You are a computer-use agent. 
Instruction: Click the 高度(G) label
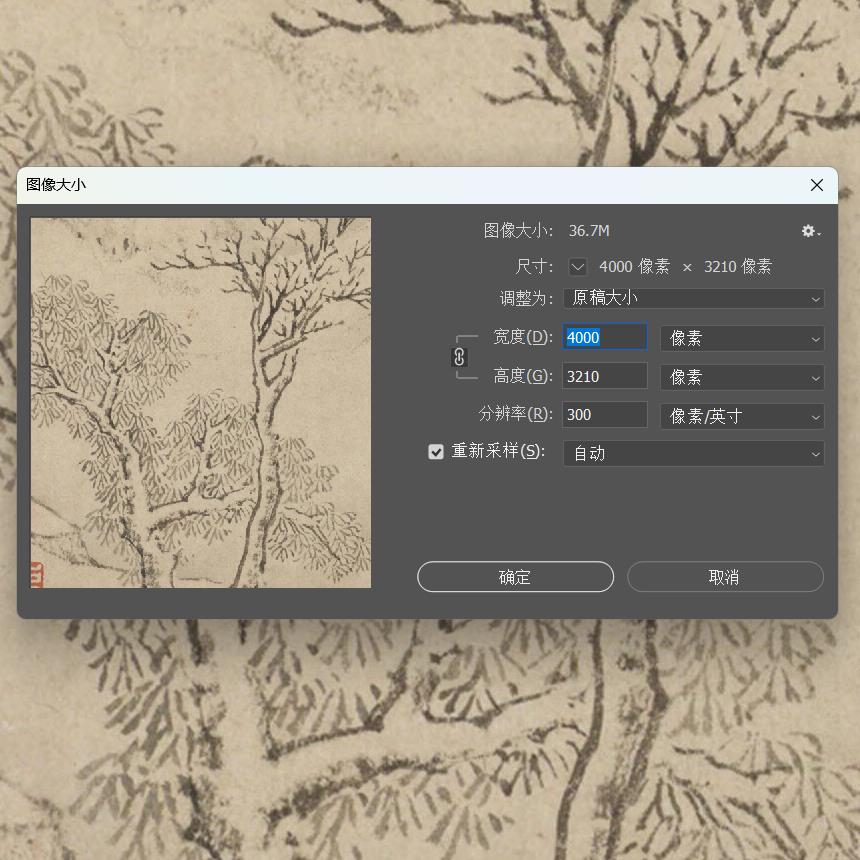point(523,376)
